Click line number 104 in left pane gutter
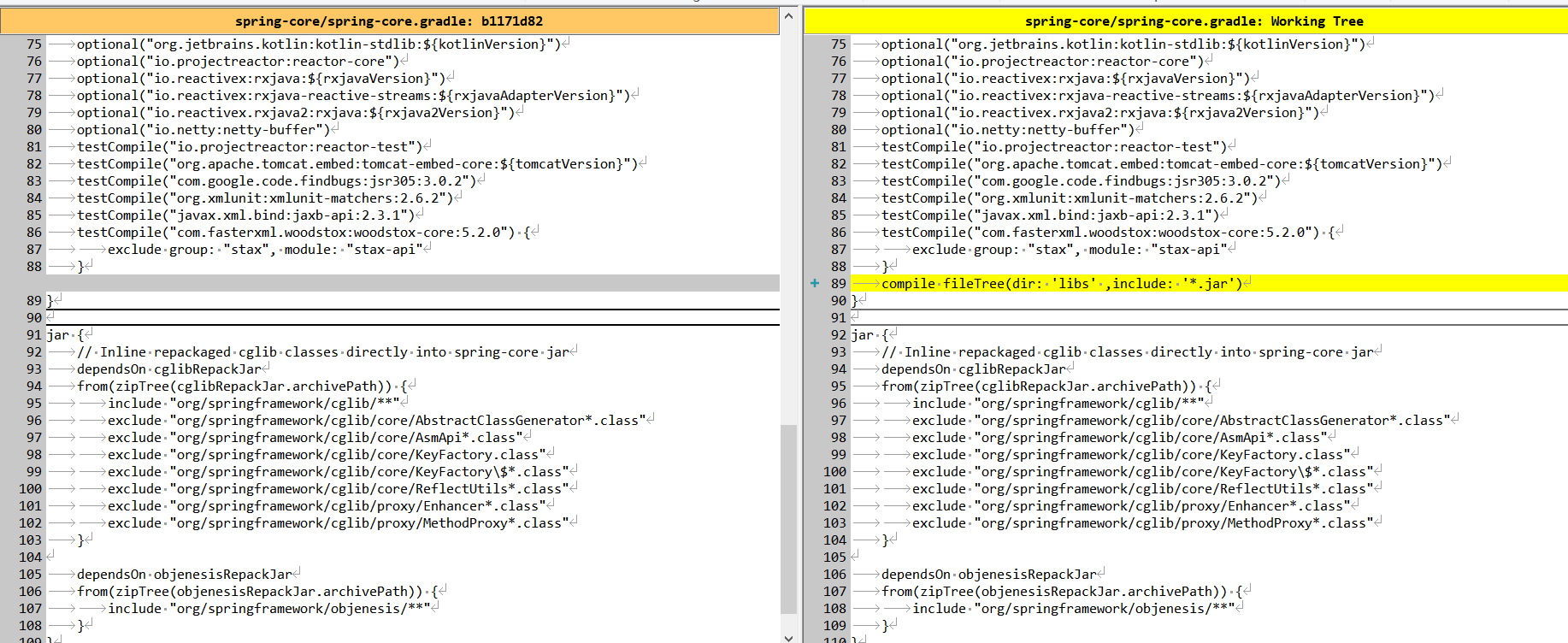This screenshot has width=1568, height=643. pos(30,557)
